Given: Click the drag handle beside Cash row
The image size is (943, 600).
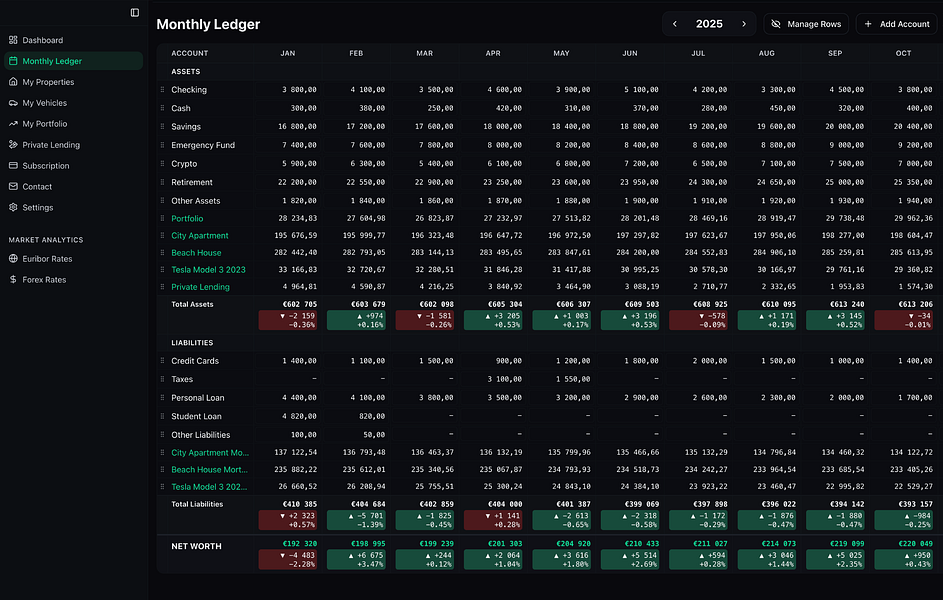Looking at the screenshot, I should click(162, 108).
